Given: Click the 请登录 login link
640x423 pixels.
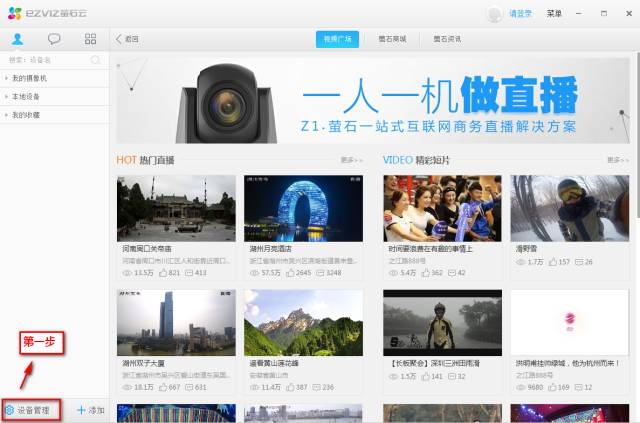Looking at the screenshot, I should click(521, 13).
